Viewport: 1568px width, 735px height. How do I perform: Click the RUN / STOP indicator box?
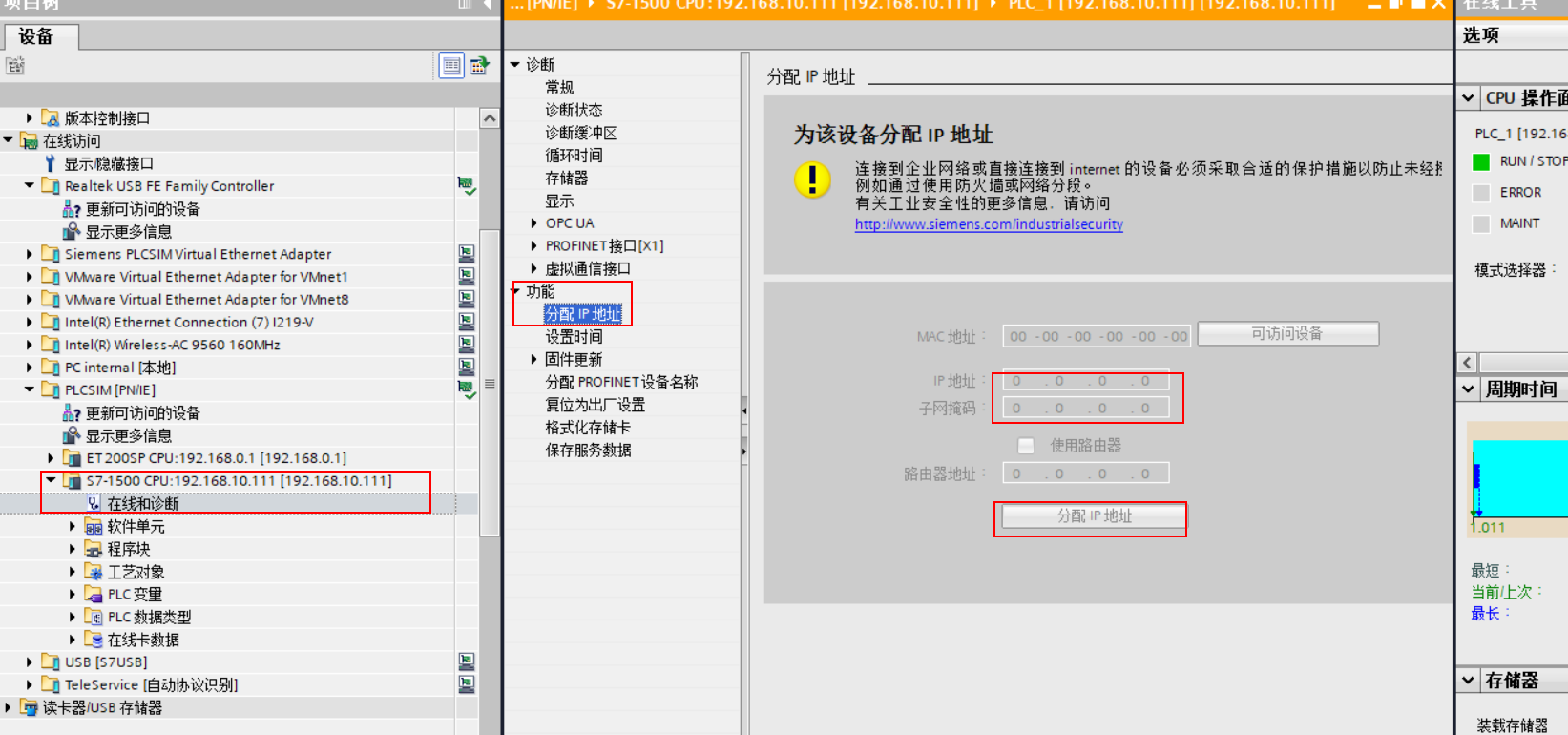tap(1481, 161)
